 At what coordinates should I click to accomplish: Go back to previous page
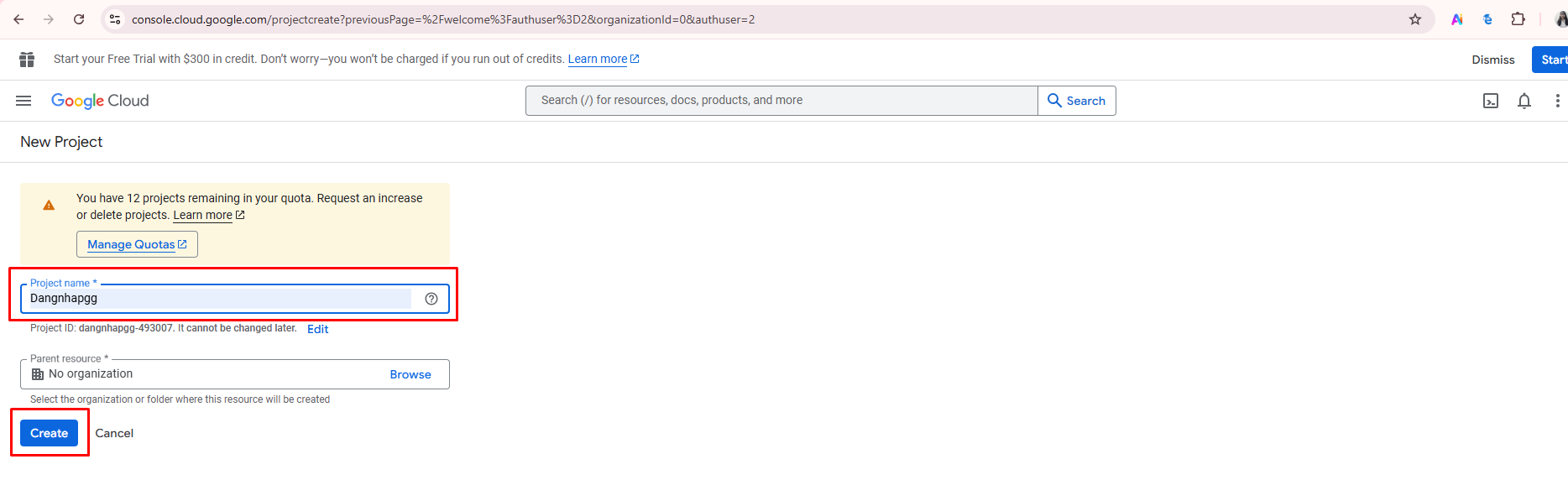click(x=18, y=19)
